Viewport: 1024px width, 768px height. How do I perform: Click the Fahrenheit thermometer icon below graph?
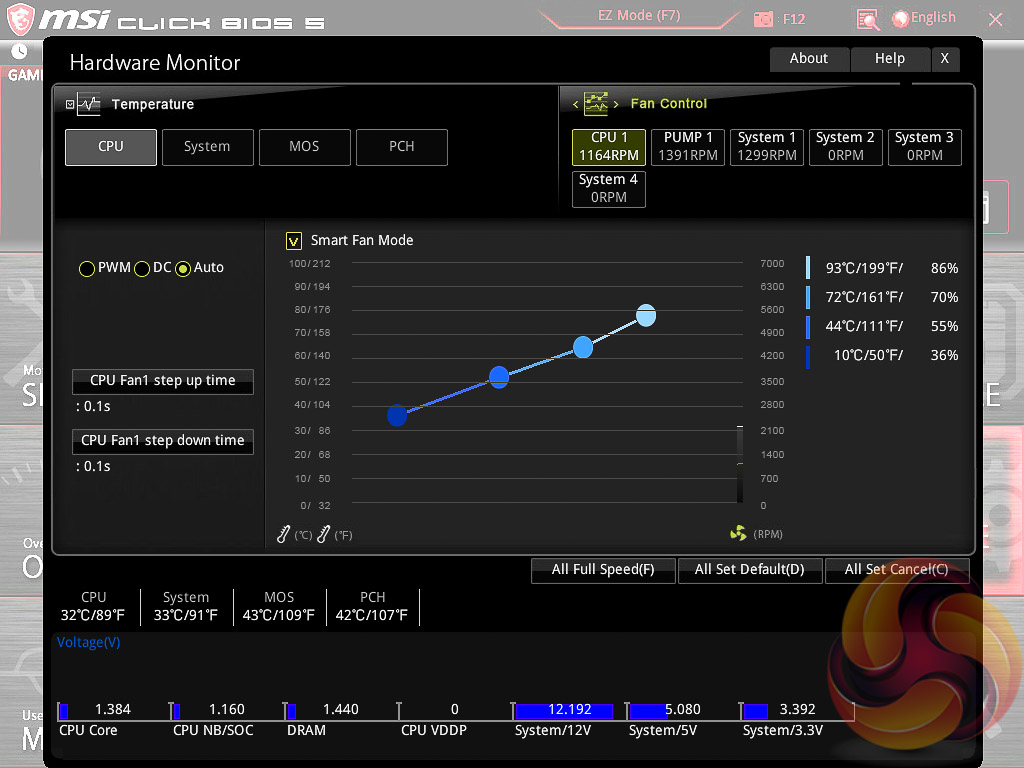pyautogui.click(x=323, y=535)
